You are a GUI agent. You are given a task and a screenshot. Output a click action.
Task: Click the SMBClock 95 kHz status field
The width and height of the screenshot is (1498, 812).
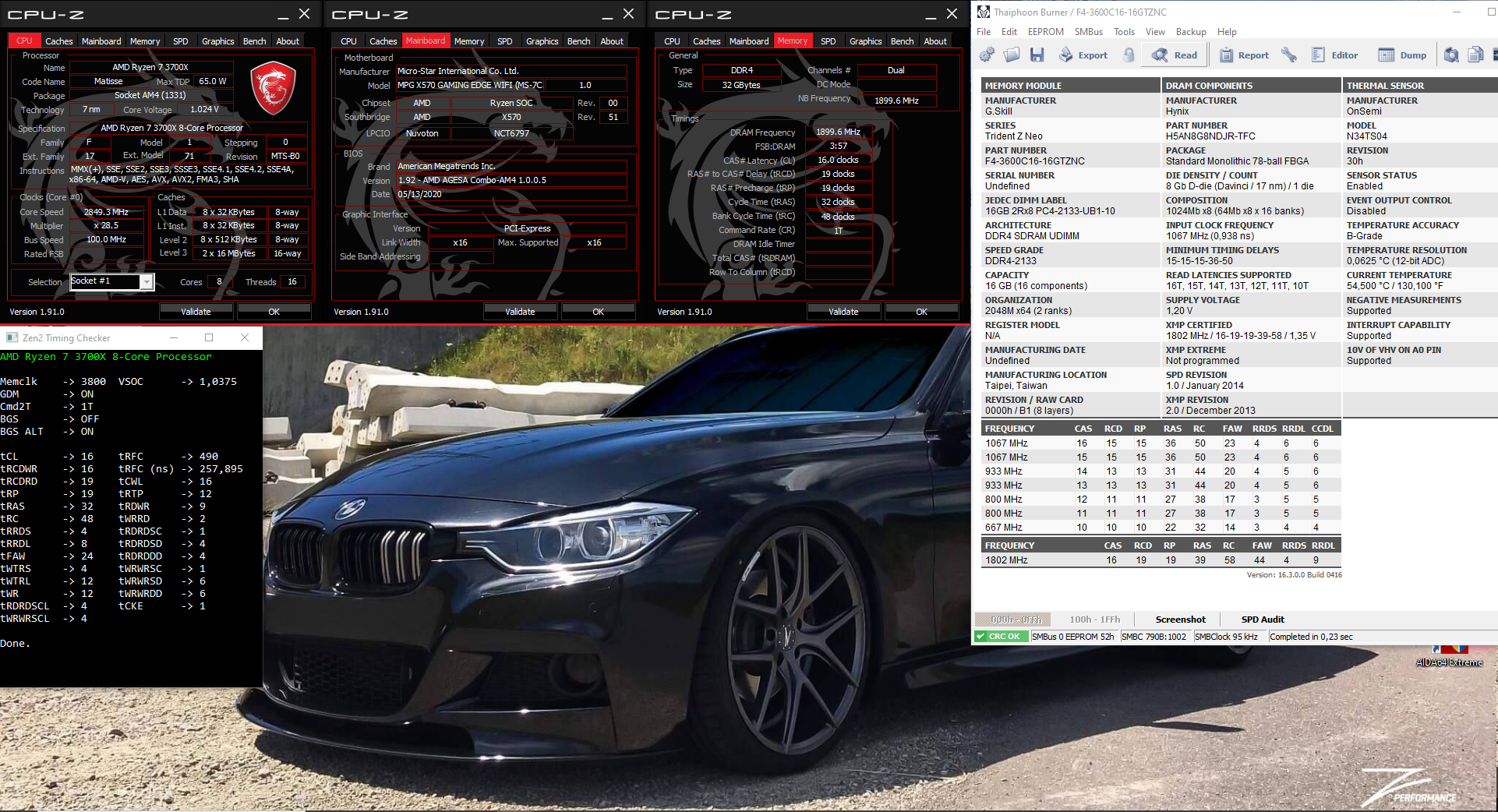(x=1226, y=637)
